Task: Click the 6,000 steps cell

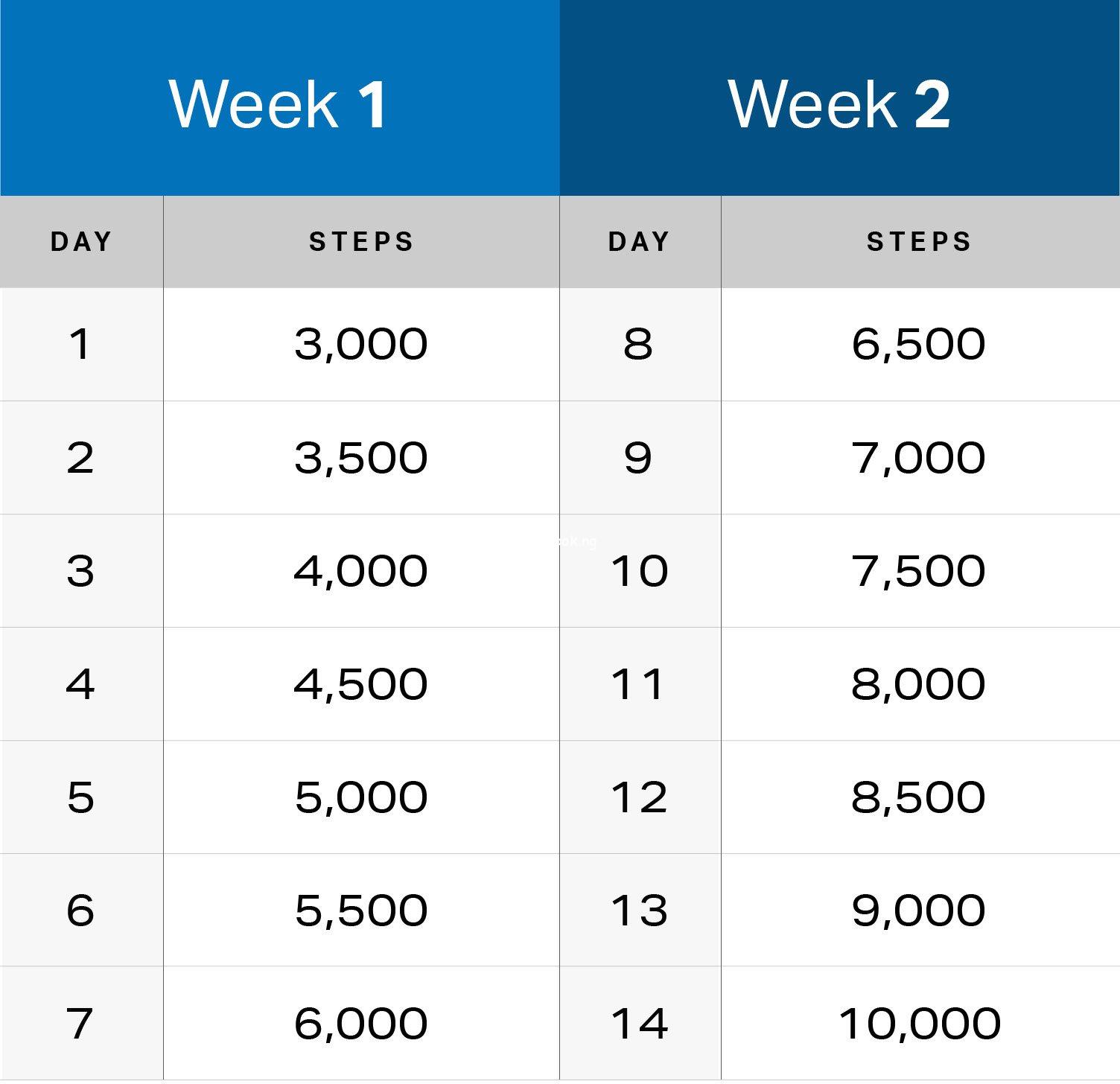Action: click(x=361, y=1024)
